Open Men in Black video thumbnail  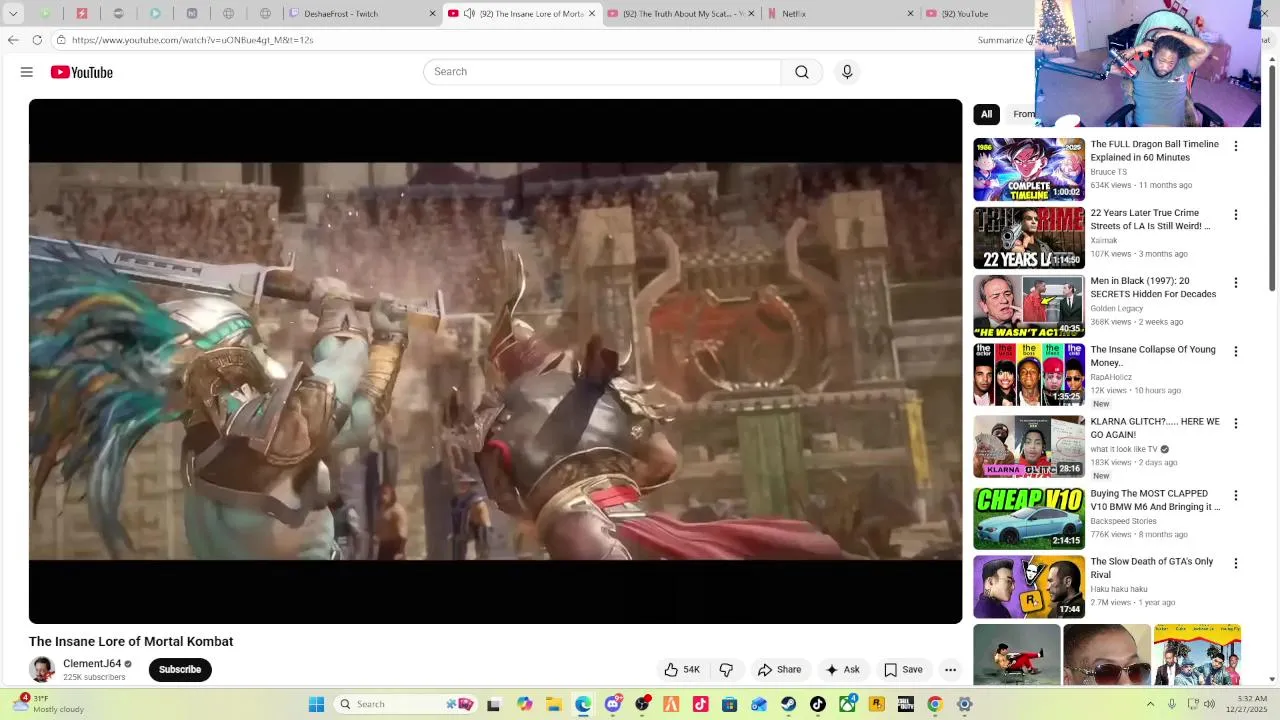1029,307
